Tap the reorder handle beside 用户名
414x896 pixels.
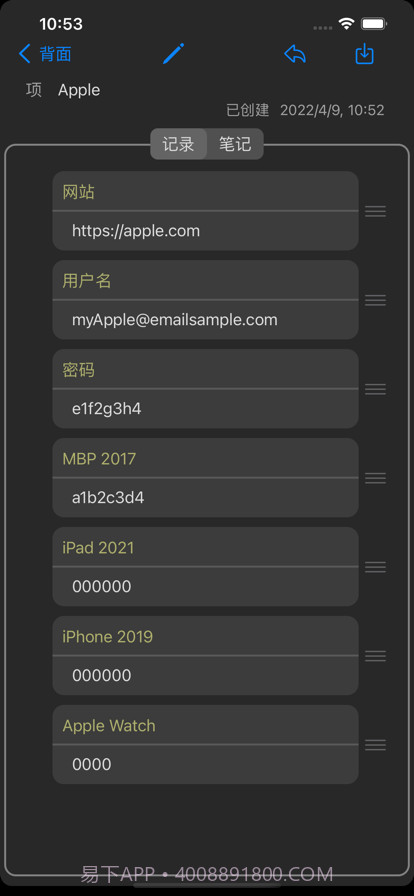[x=375, y=300]
